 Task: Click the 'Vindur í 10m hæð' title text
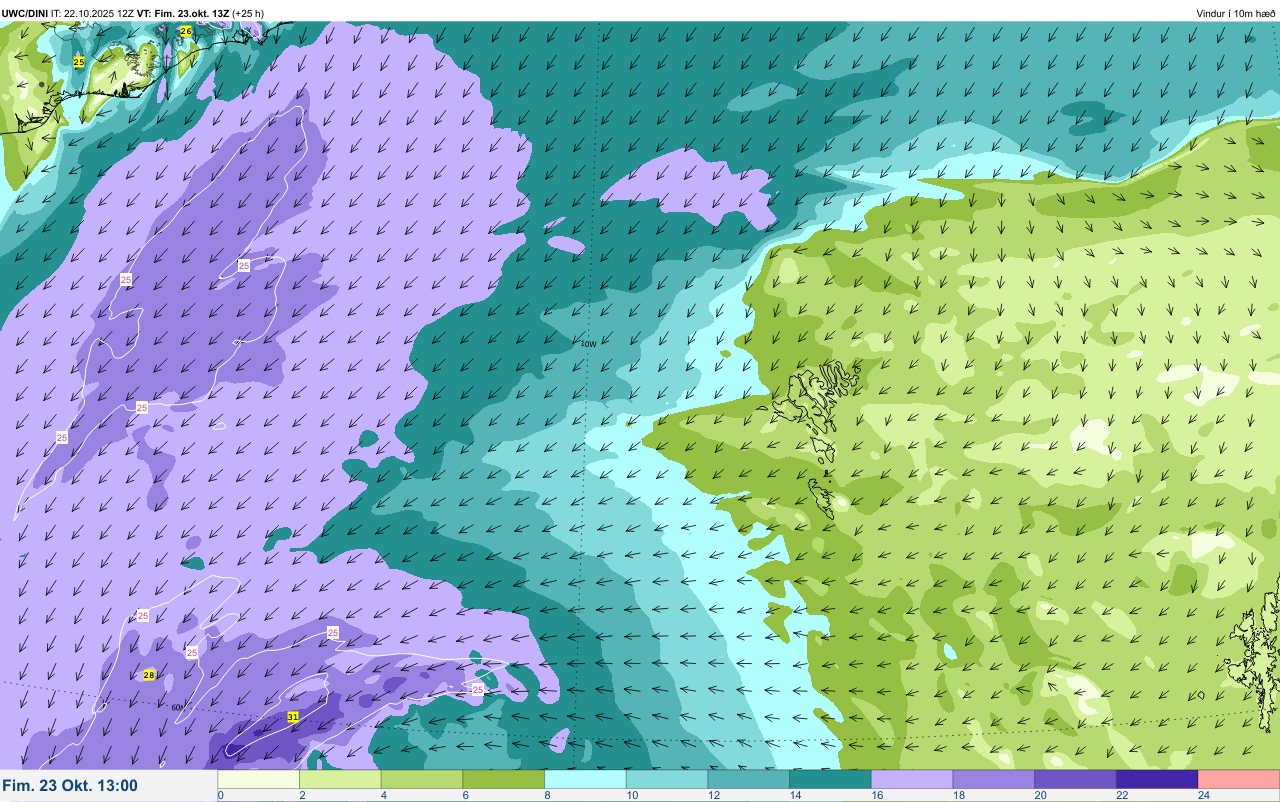pyautogui.click(x=1235, y=13)
